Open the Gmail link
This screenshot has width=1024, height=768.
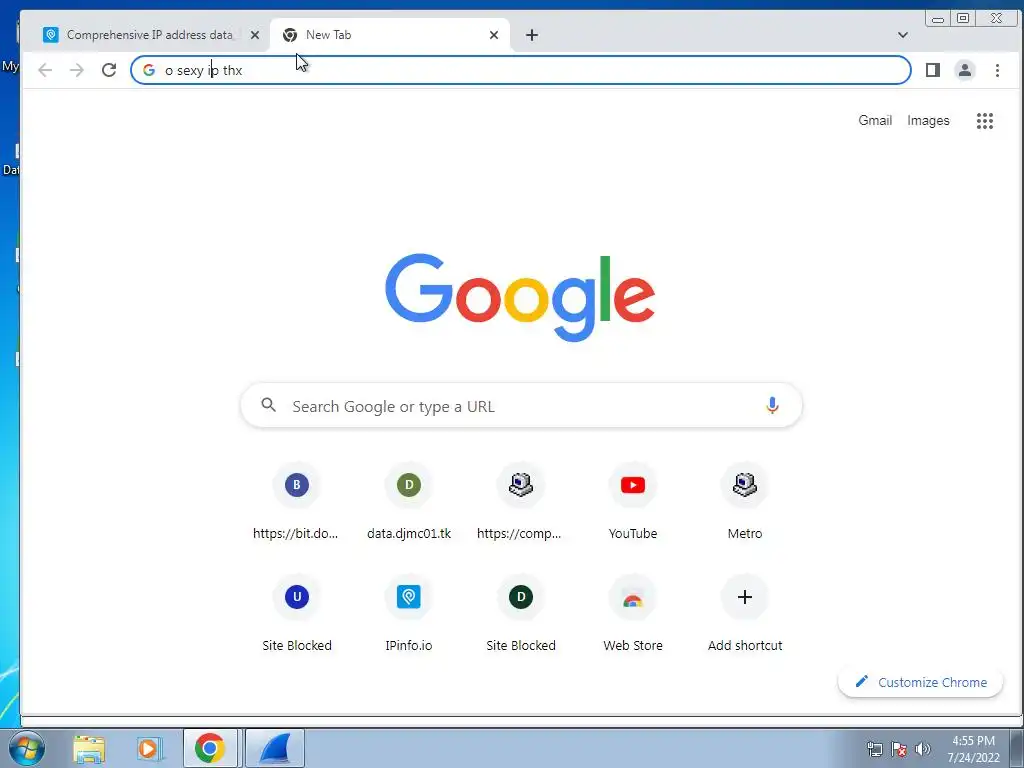click(x=875, y=121)
